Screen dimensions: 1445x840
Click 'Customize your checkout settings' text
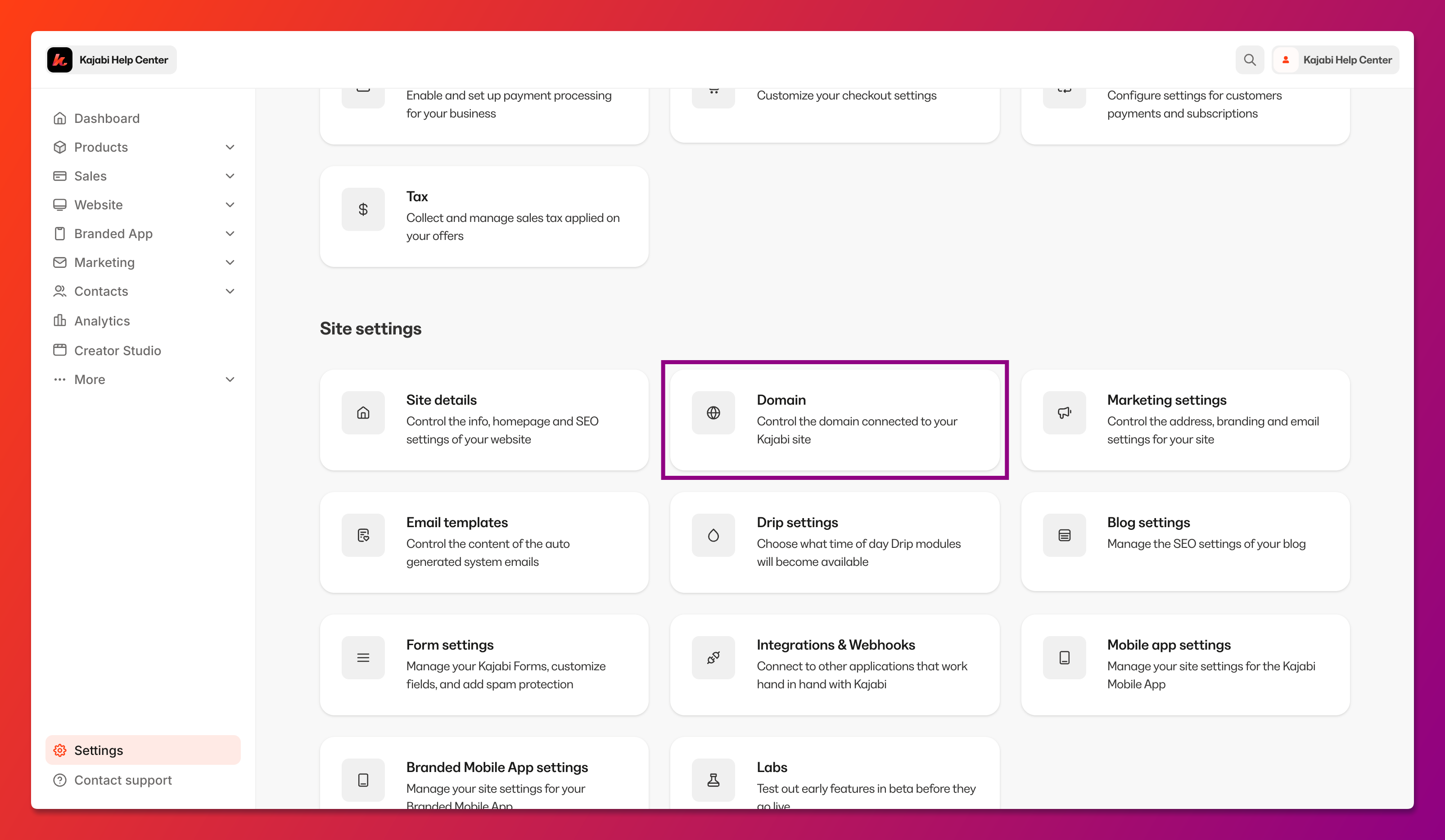point(846,95)
